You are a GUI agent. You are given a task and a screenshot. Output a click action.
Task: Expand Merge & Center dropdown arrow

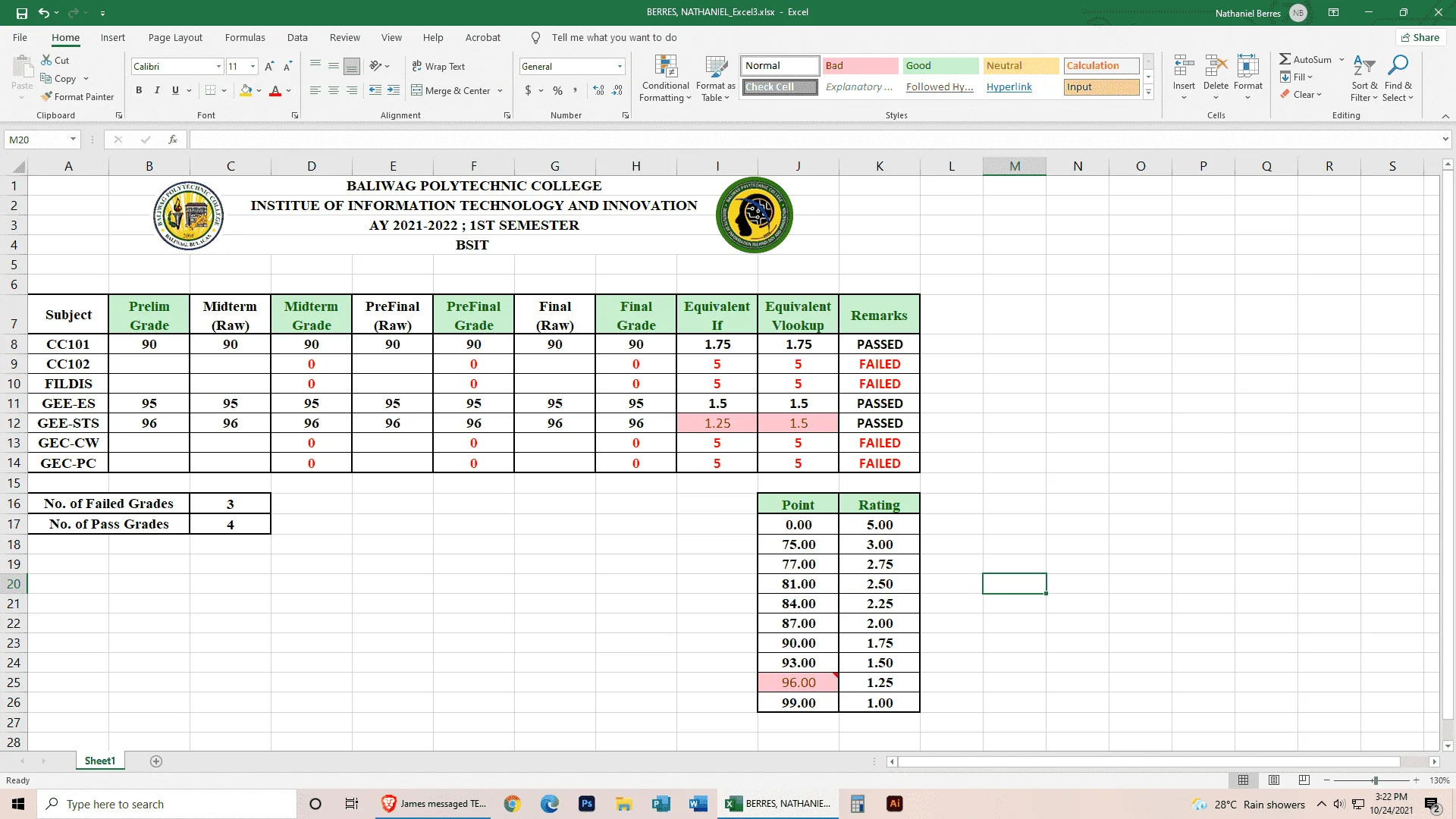[500, 90]
